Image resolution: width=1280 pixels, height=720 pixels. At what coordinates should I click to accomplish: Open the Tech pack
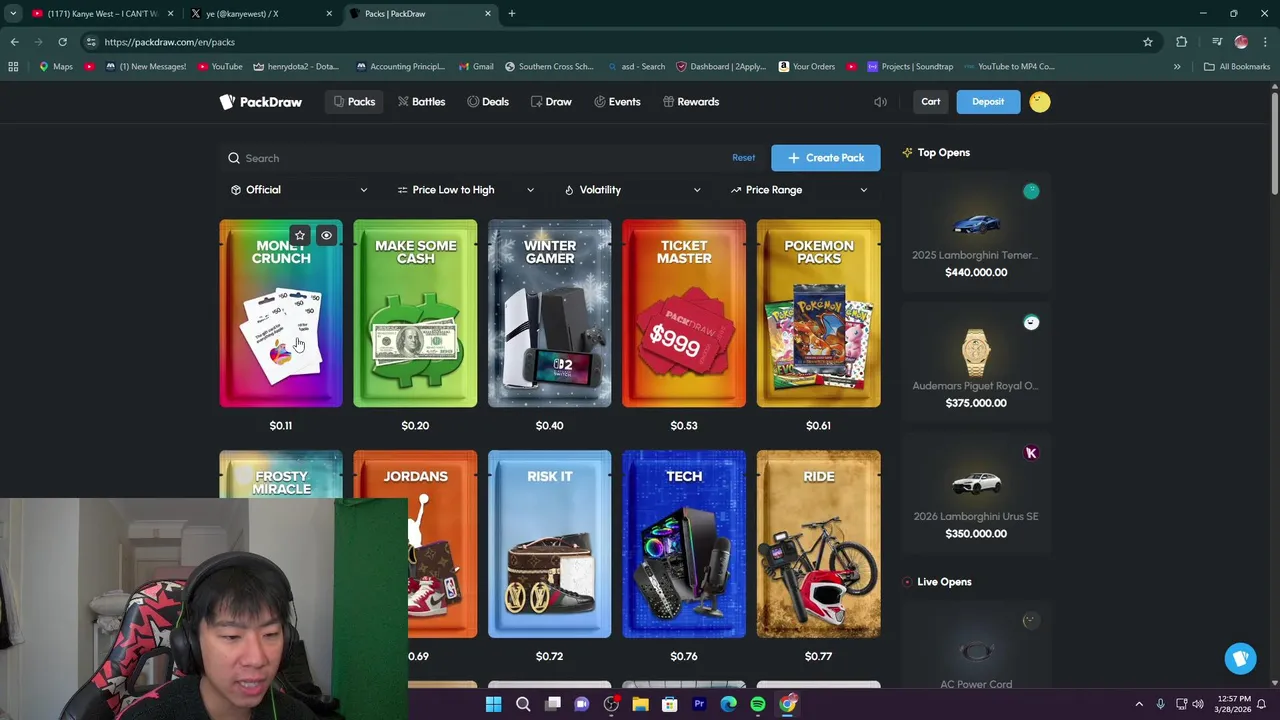coord(684,544)
